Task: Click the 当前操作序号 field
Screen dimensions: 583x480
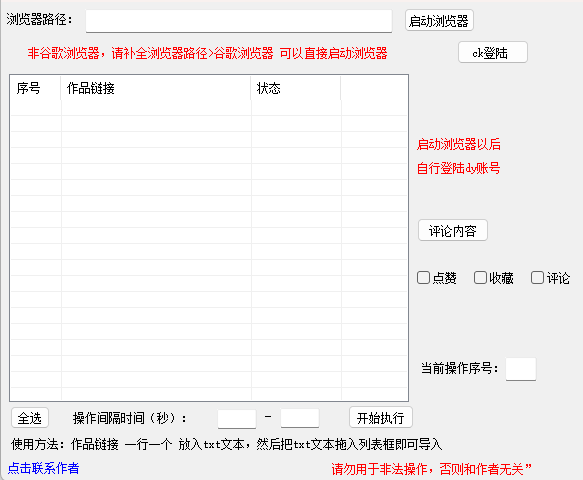Action: (521, 369)
